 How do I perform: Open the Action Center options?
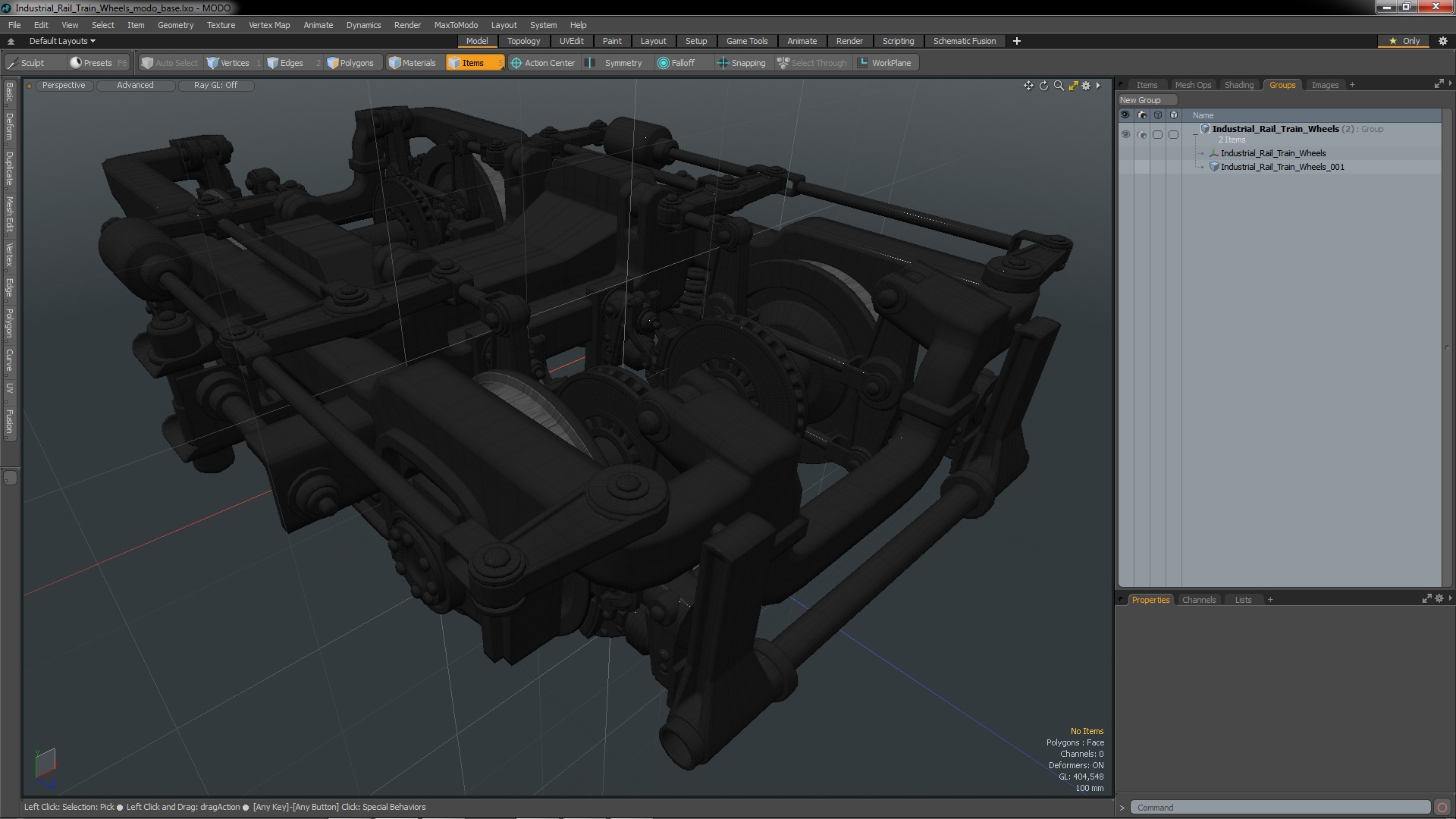point(543,63)
